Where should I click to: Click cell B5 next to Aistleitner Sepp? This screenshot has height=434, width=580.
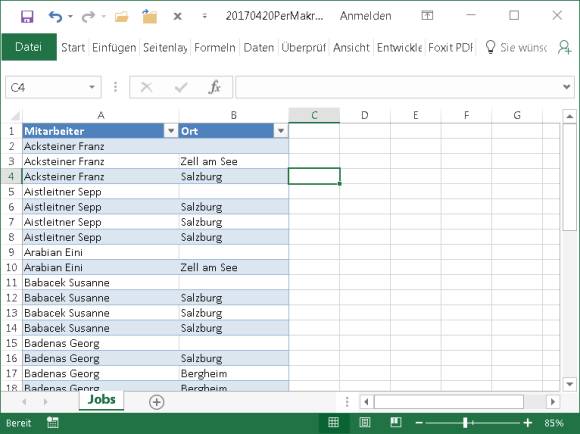[x=233, y=192]
